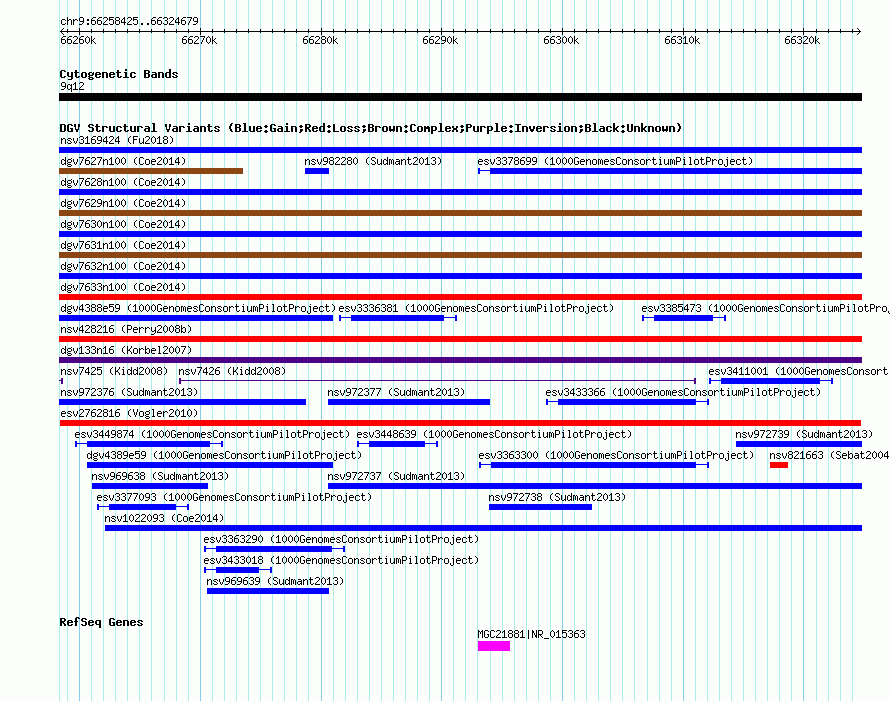Click nsv972739 (Sudmant2013) label
Viewport: 890px width, 701px height.
(804, 434)
